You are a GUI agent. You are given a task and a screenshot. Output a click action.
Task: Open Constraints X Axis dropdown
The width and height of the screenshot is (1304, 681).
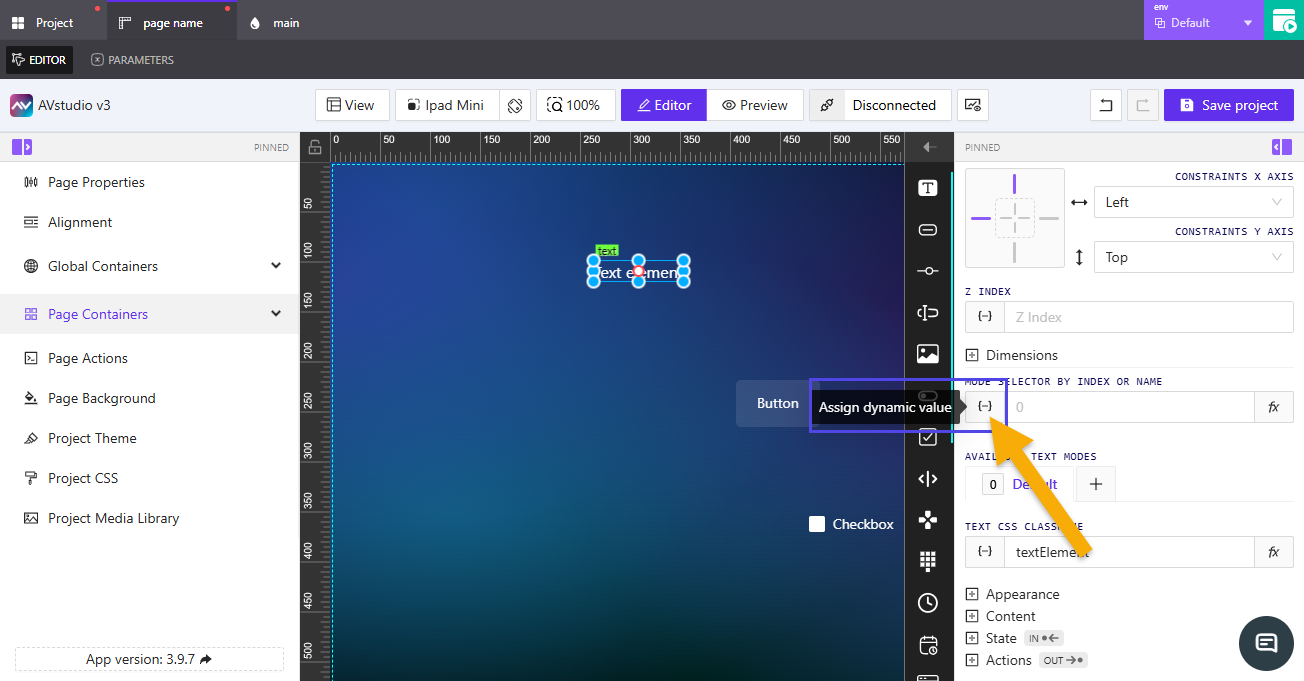1193,202
